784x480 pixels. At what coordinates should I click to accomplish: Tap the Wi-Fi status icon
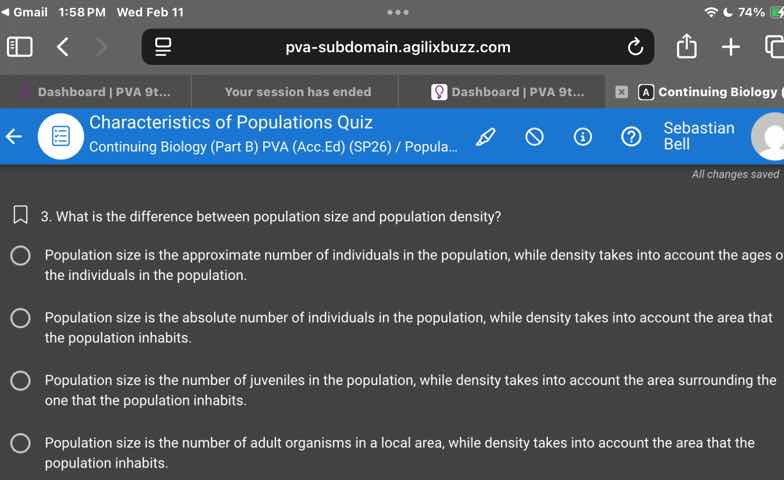click(710, 12)
